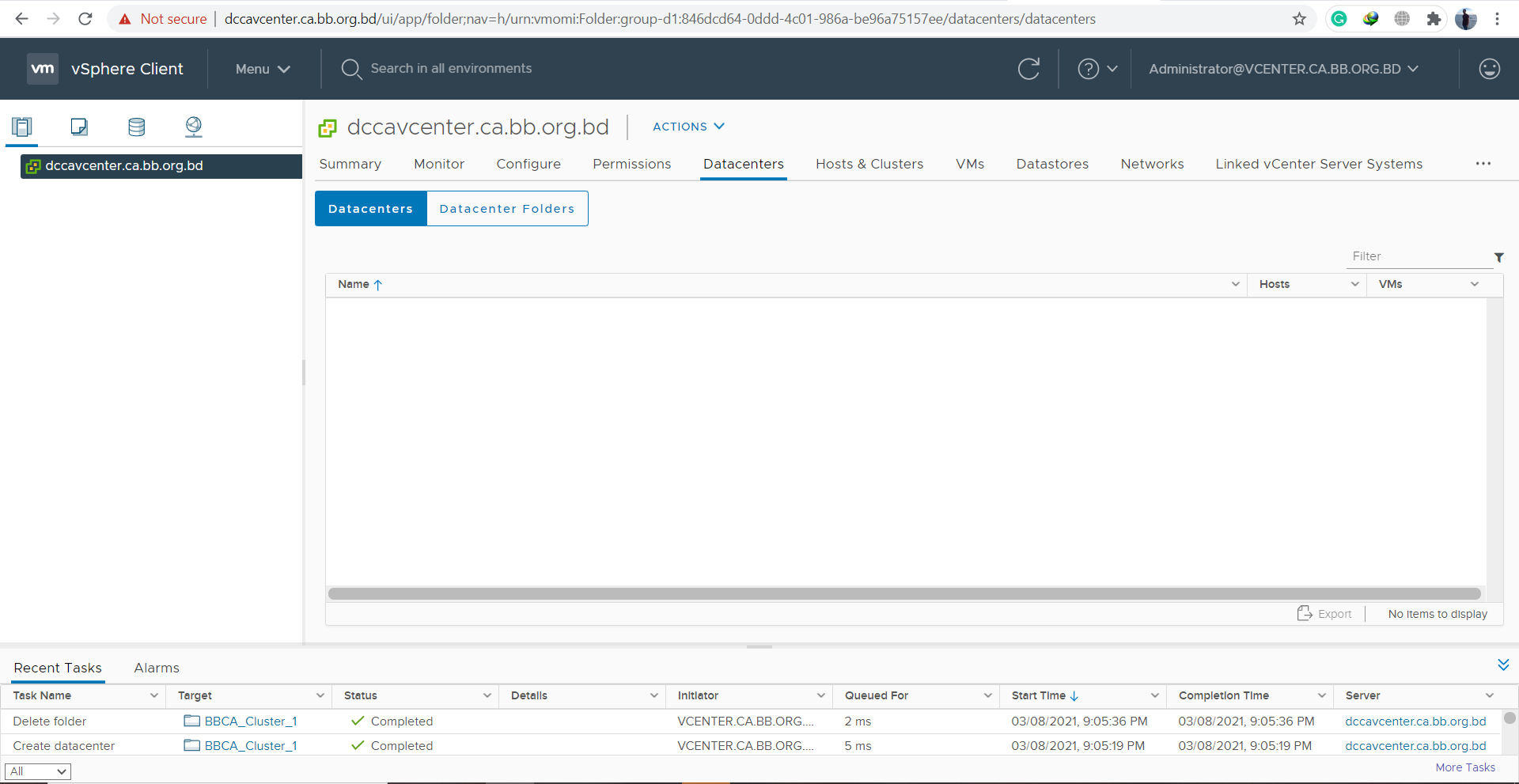Click the browser reload icon
The image size is (1519, 784).
pyautogui.click(x=85, y=18)
